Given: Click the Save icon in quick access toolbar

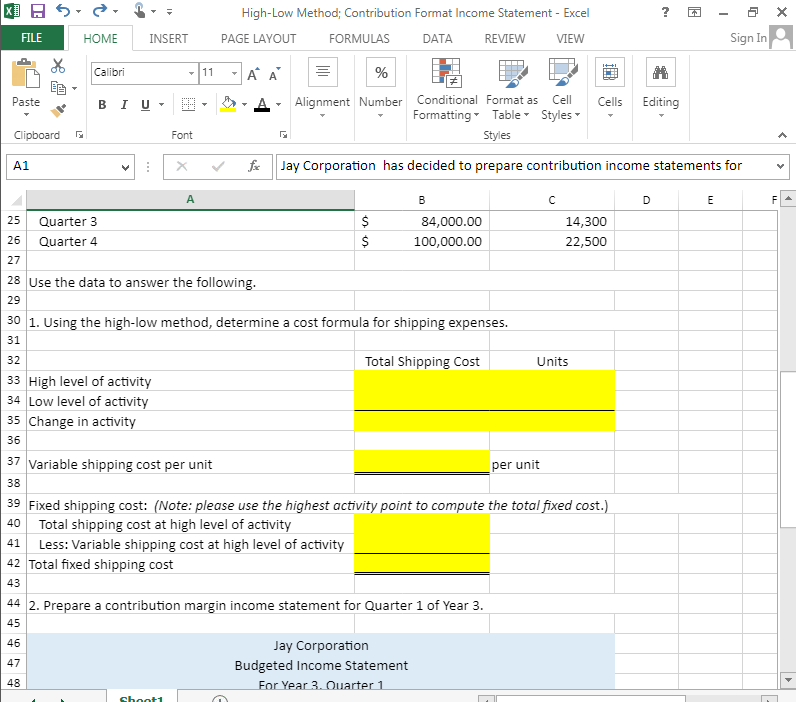Looking at the screenshot, I should (x=38, y=11).
